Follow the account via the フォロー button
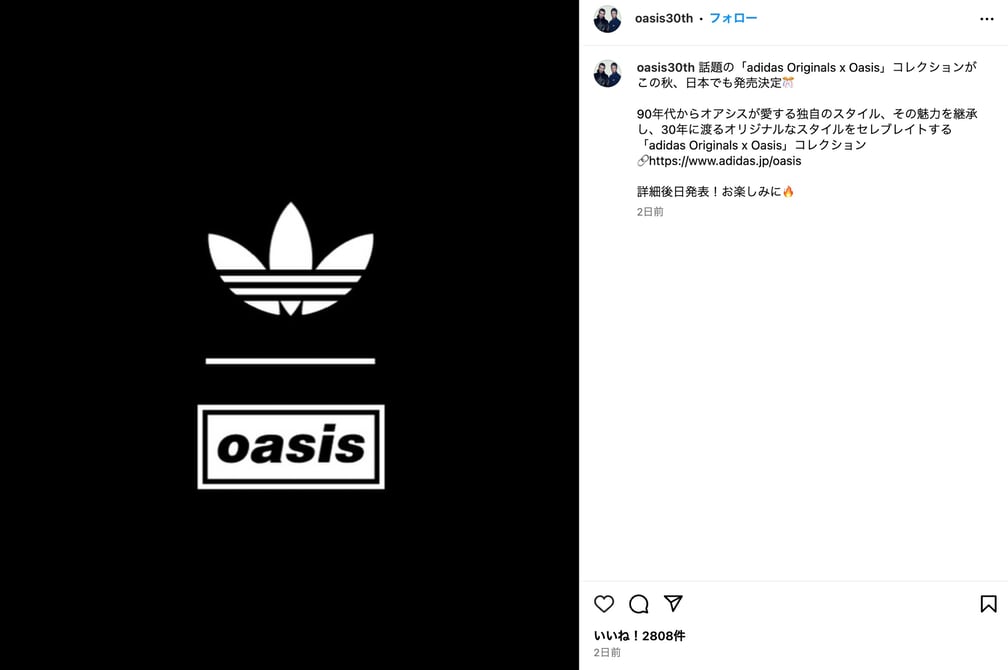The width and height of the screenshot is (1008, 670). pos(733,18)
